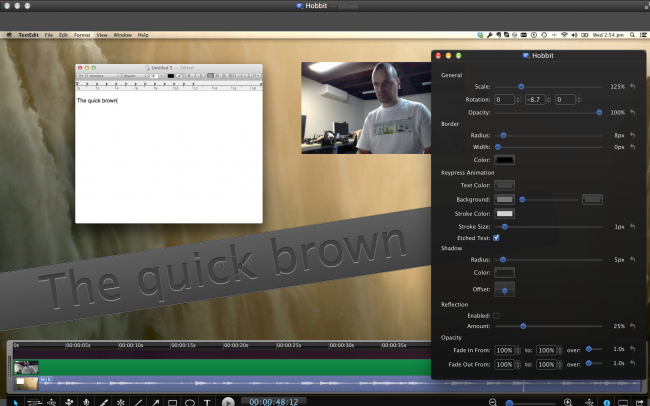This screenshot has height=406, width=650.
Task: Click the microphone icon in bottom toolbar
Action: point(87,401)
